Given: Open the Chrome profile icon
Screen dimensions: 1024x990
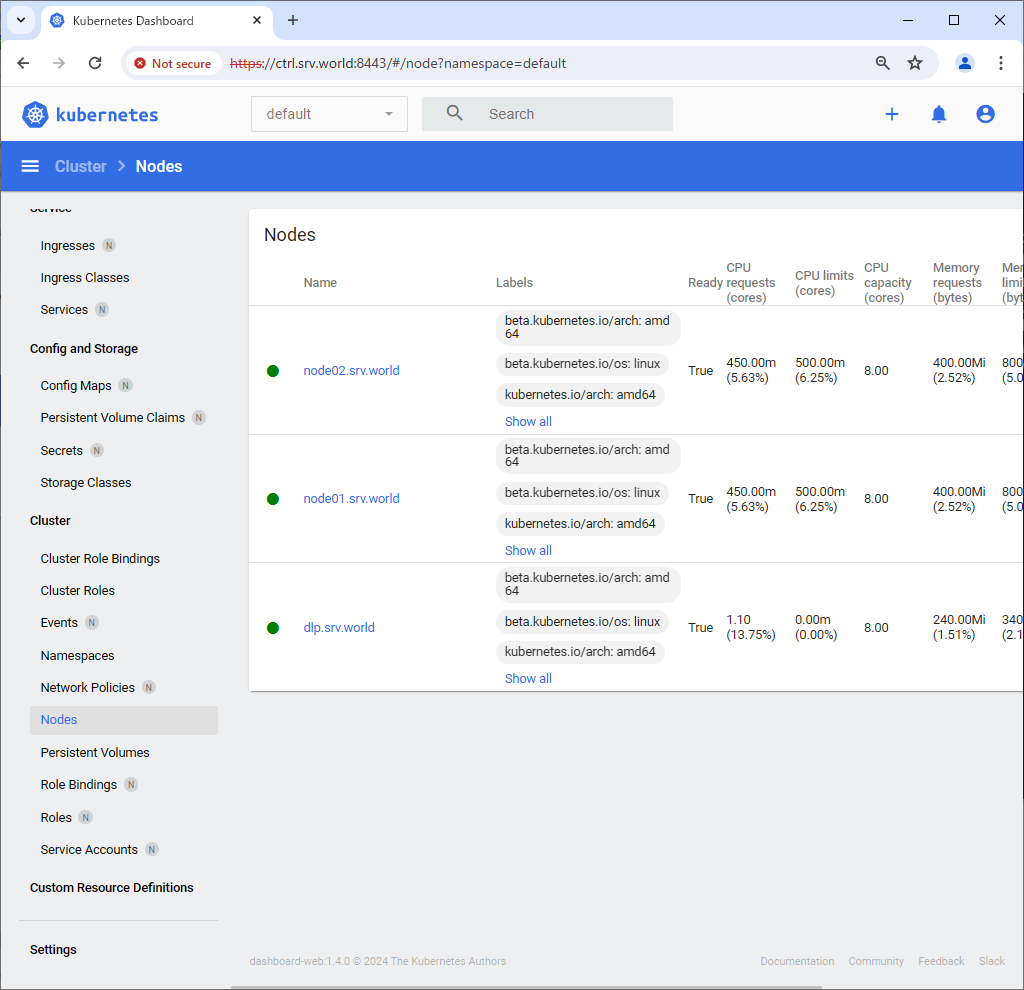Looking at the screenshot, I should tap(965, 63).
